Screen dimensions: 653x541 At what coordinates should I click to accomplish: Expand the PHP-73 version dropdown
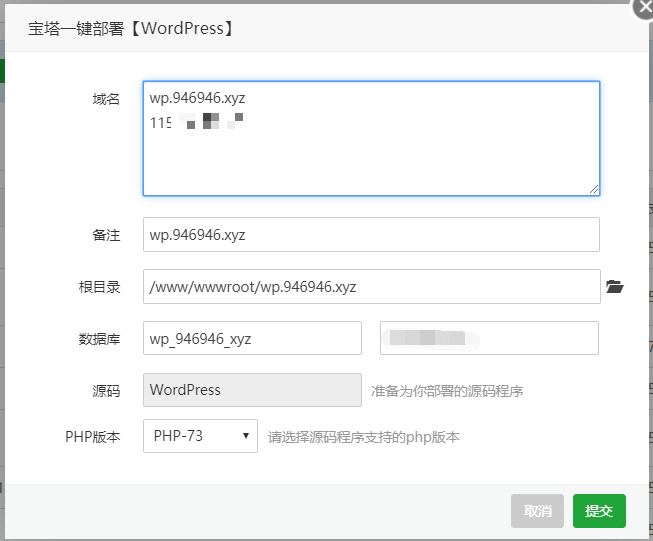pos(200,436)
